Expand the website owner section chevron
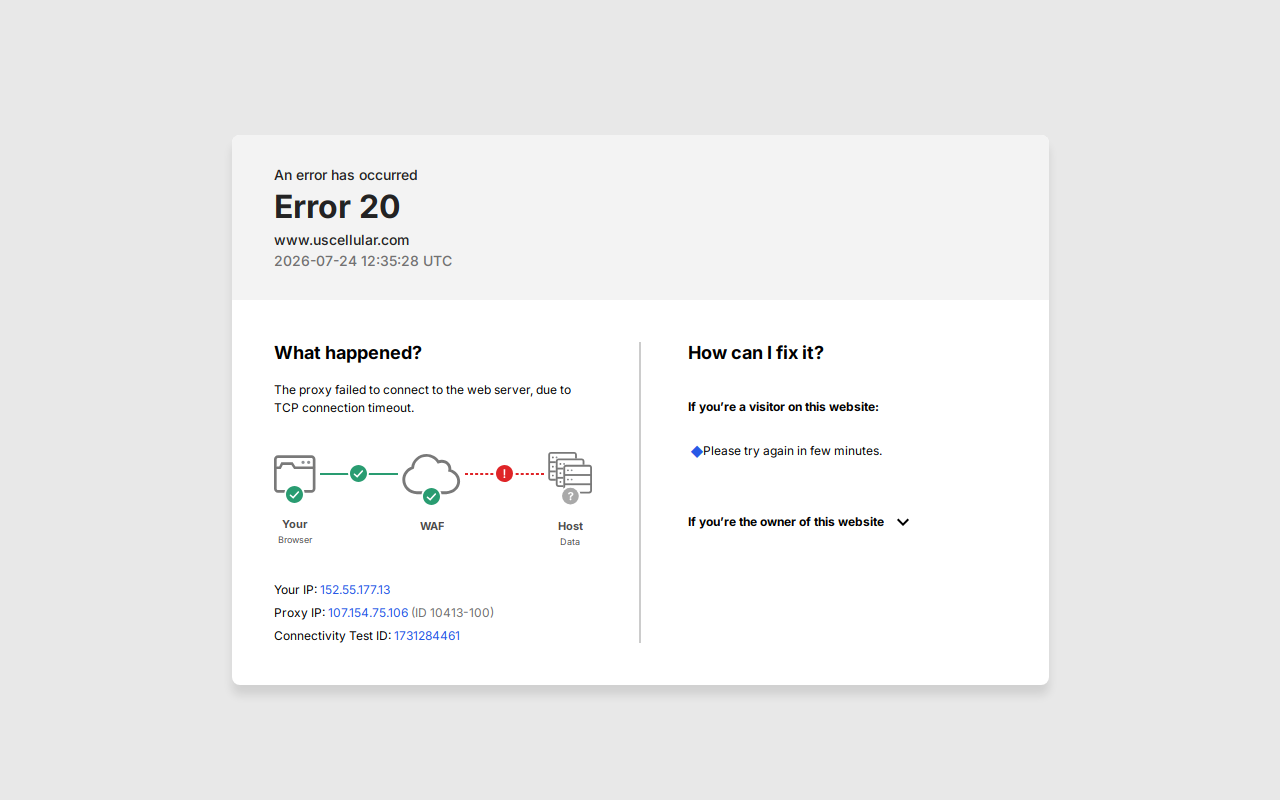1280x800 pixels. tap(903, 522)
